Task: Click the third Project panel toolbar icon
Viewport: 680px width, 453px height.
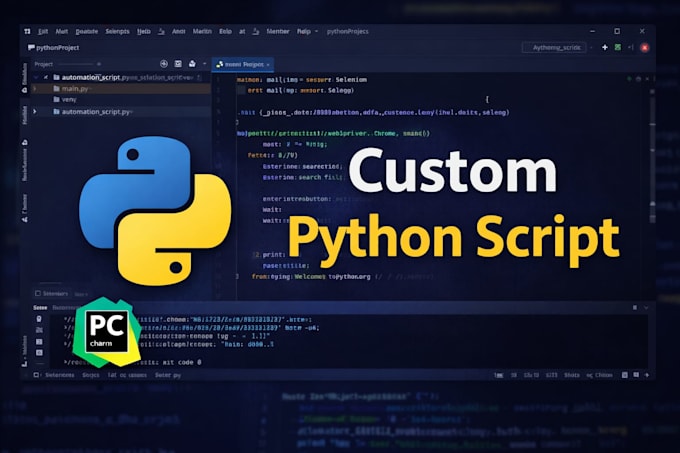Action: pos(192,64)
